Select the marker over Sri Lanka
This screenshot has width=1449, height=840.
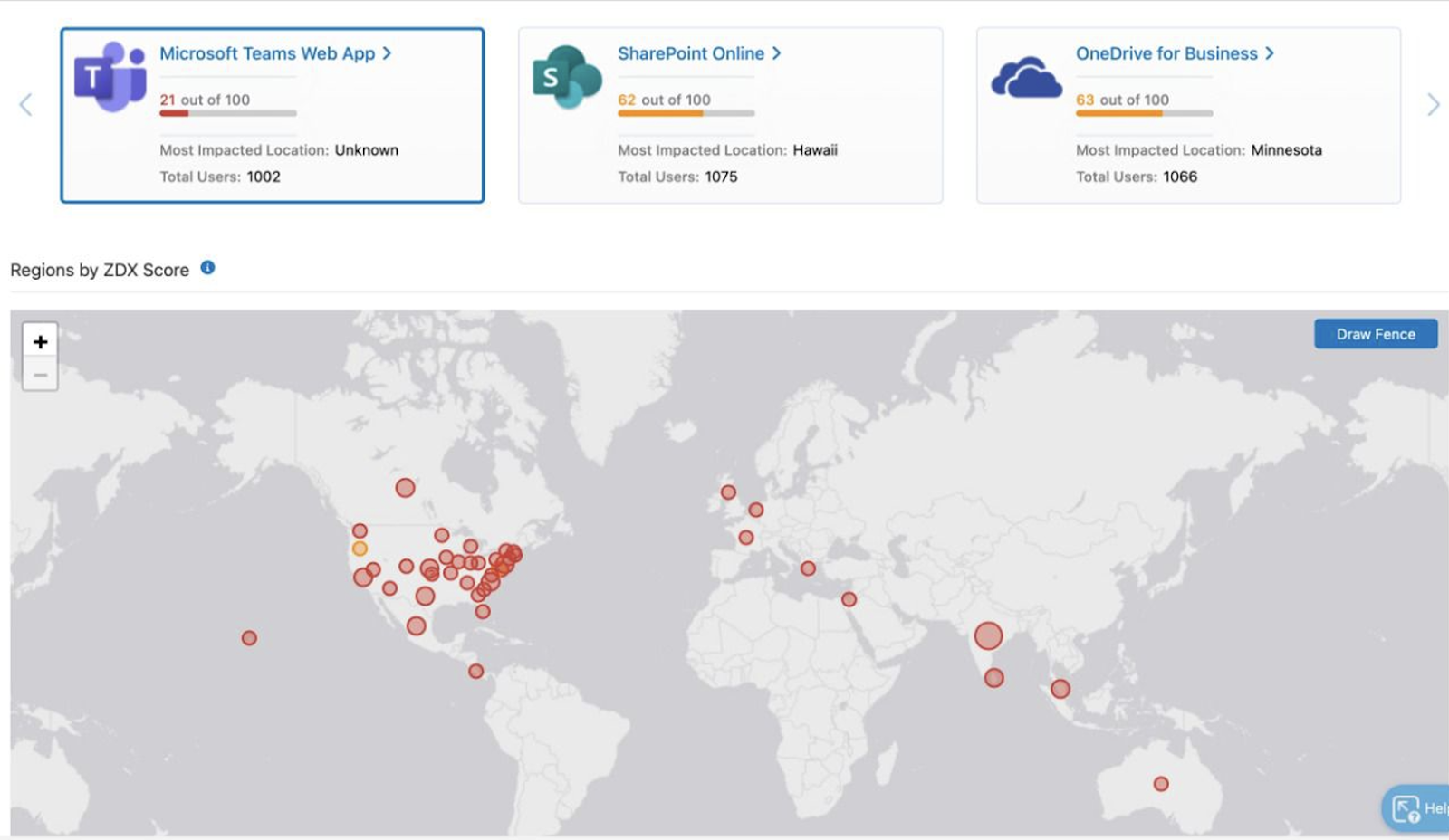pyautogui.click(x=993, y=678)
